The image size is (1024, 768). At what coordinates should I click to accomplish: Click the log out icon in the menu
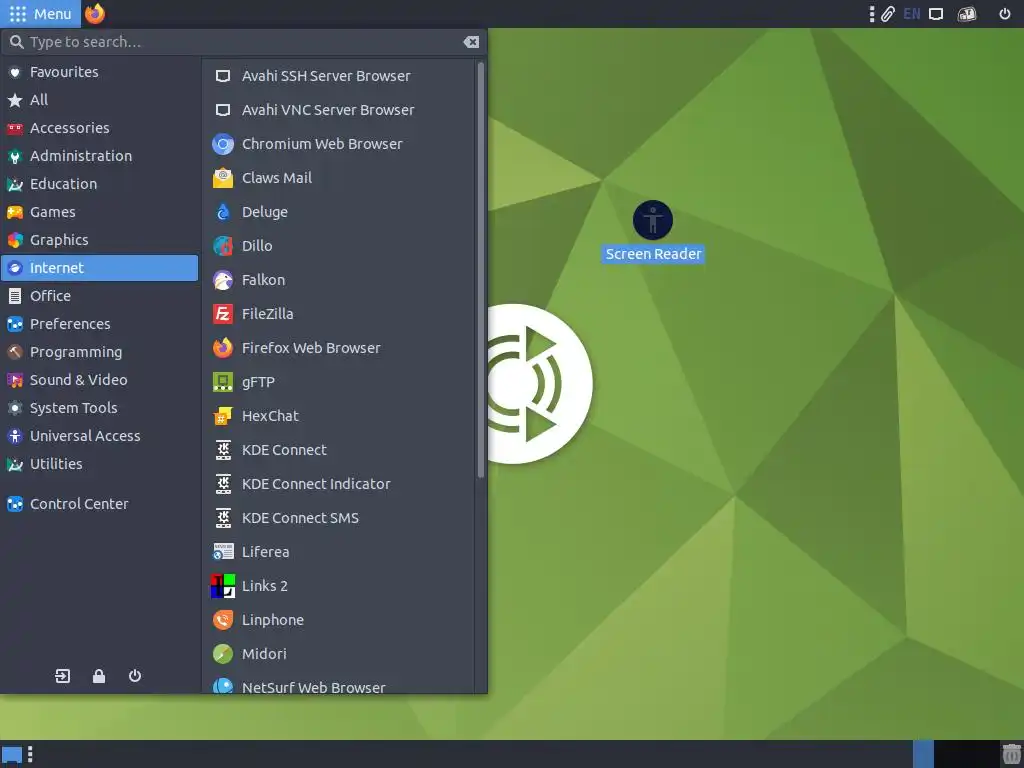tap(63, 675)
